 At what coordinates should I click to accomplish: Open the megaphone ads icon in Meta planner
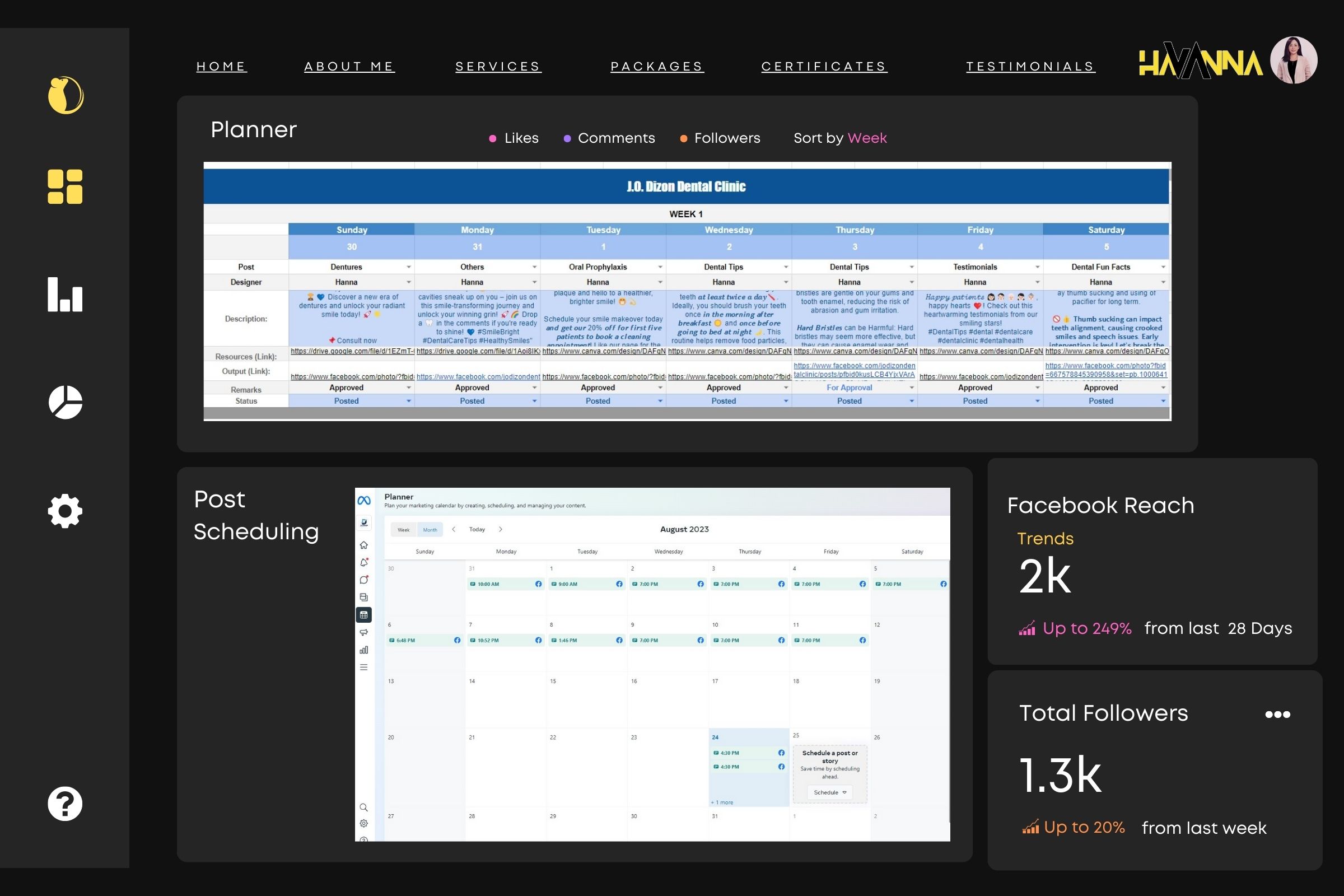pos(364,632)
